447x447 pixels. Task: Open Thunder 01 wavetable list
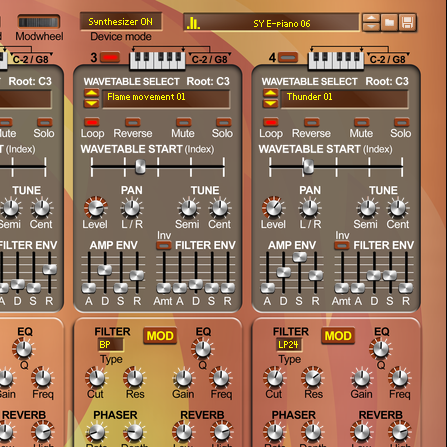pos(344,98)
